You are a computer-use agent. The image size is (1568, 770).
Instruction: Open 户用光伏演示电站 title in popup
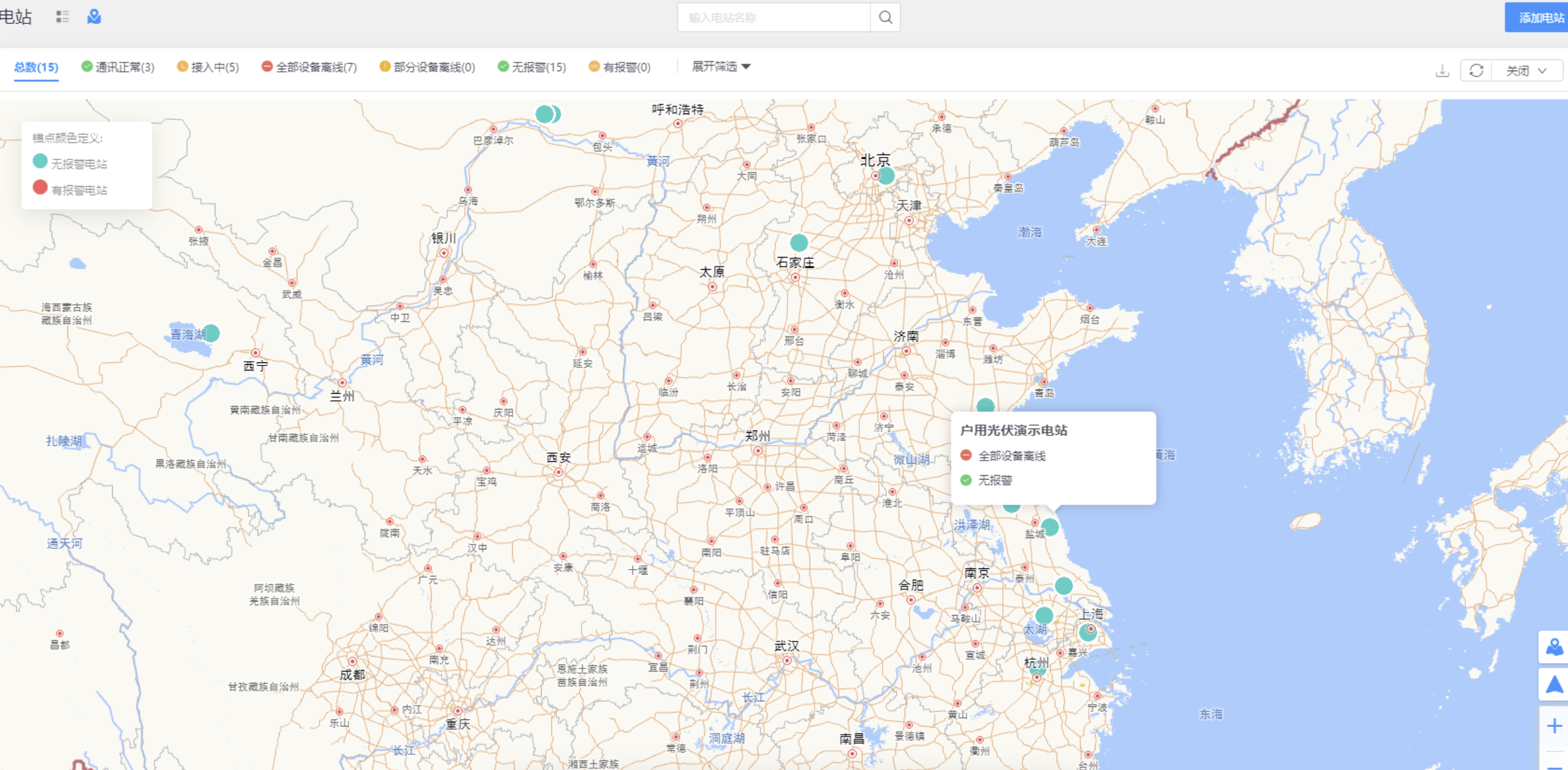pyautogui.click(x=1013, y=430)
